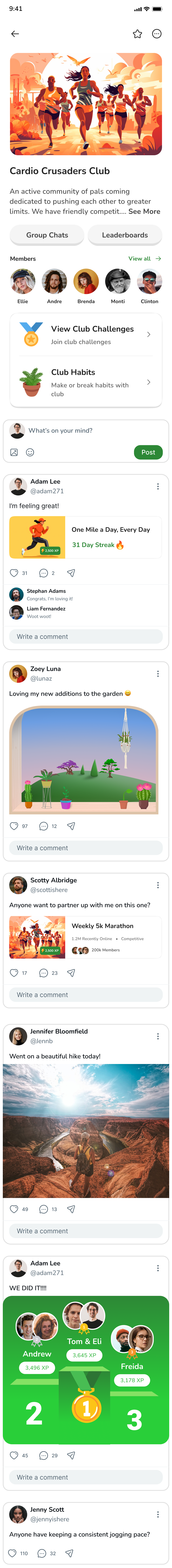The height and width of the screenshot is (1568, 172).
Task: Share Zoey Luna's garden post
Action: tap(71, 826)
